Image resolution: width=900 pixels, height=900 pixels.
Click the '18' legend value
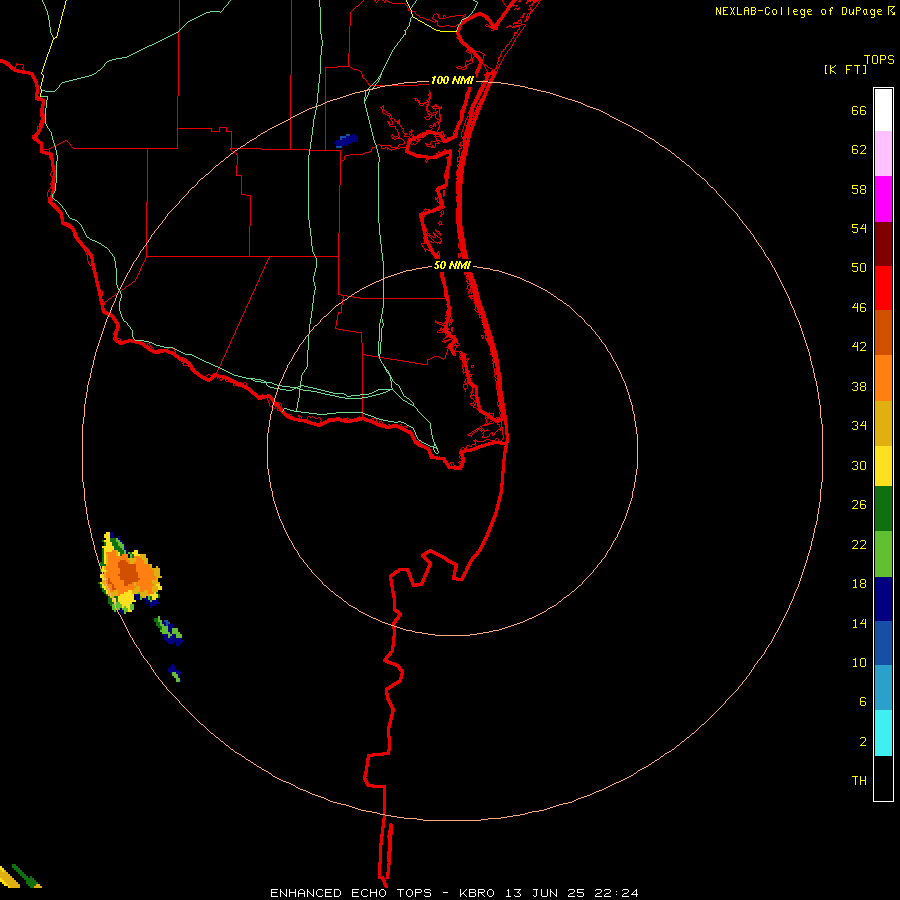pos(859,584)
